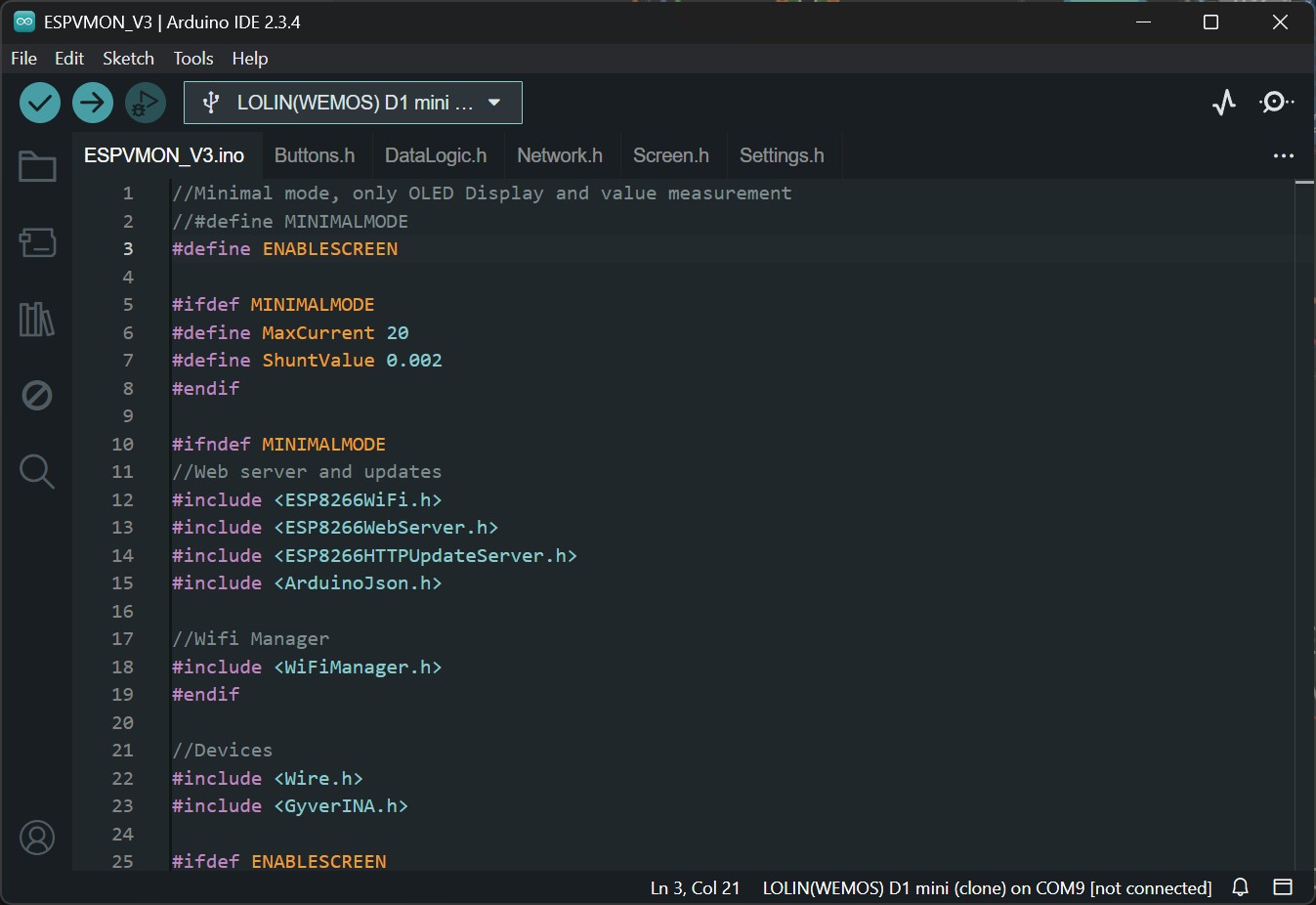The height and width of the screenshot is (905, 1316).
Task: Show notifications via the bell icon
Action: click(x=1240, y=887)
